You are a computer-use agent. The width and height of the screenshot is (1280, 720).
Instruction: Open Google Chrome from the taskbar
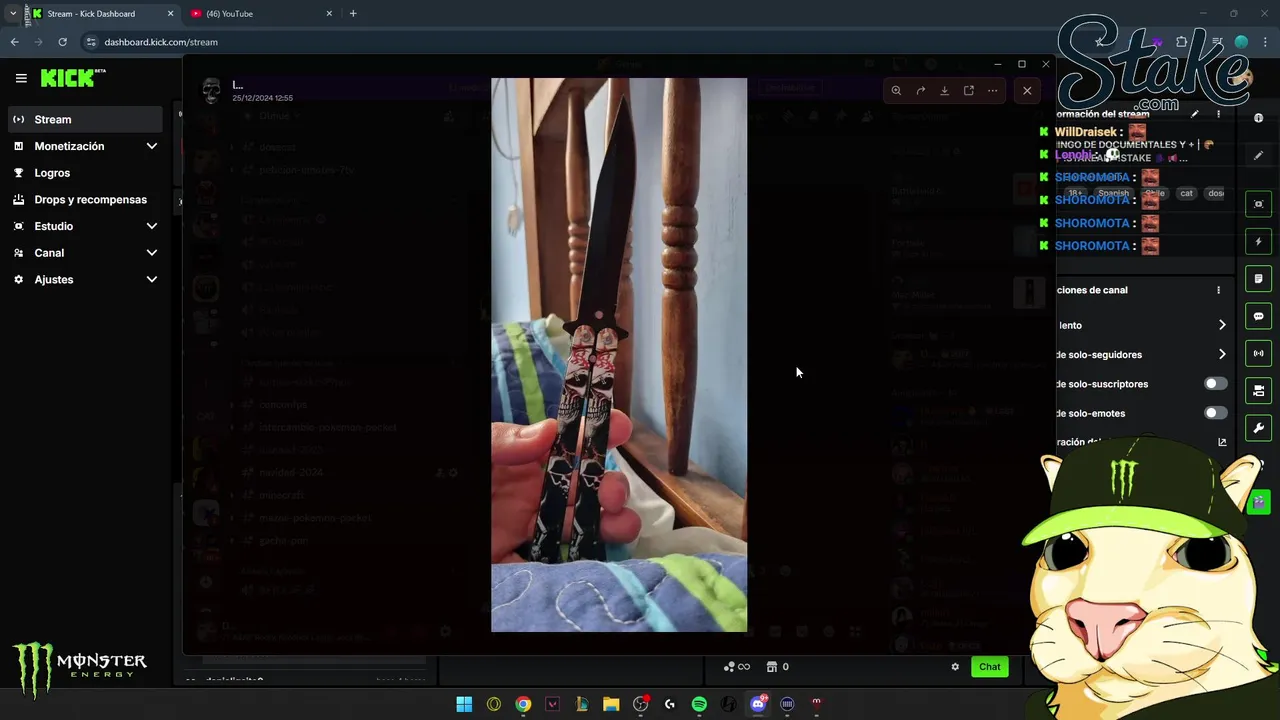523,704
